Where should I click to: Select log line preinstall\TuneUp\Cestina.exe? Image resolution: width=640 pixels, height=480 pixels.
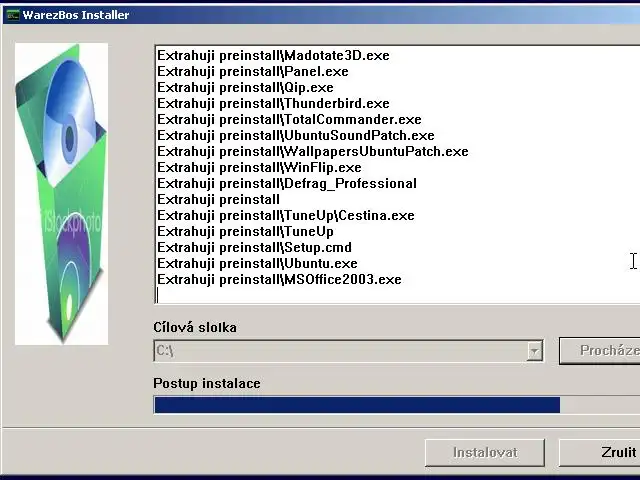tap(286, 216)
